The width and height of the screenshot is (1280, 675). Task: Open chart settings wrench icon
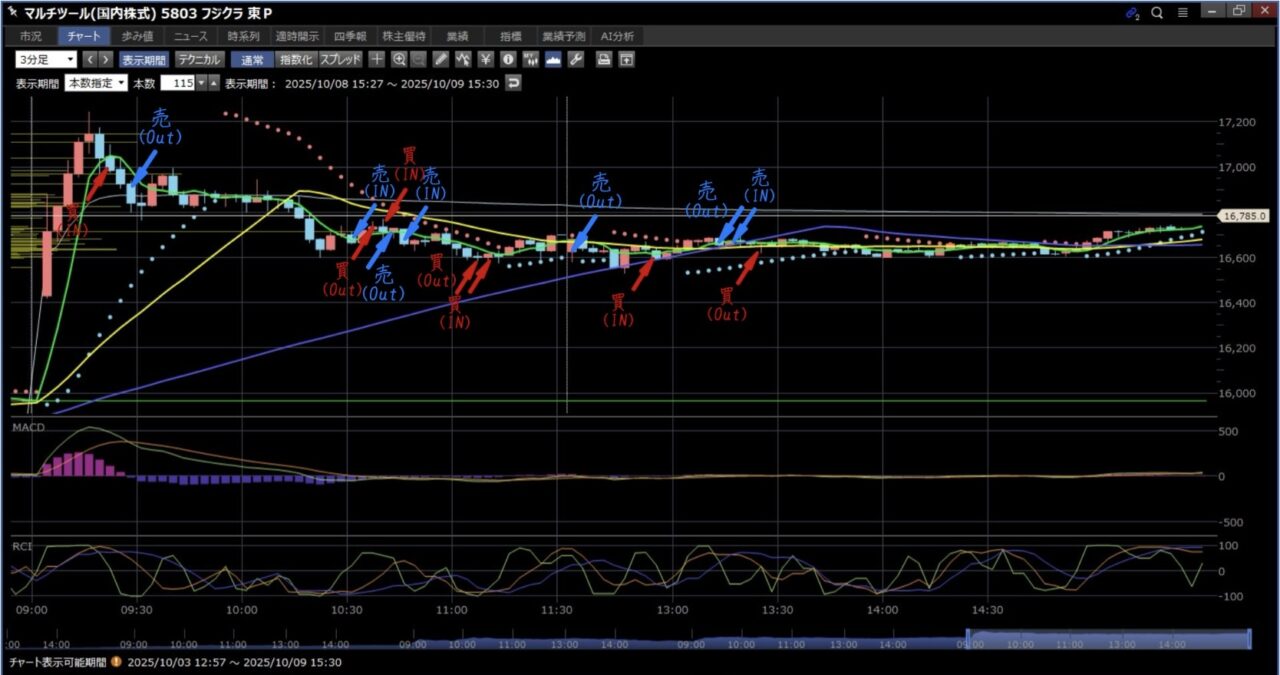(x=575, y=59)
